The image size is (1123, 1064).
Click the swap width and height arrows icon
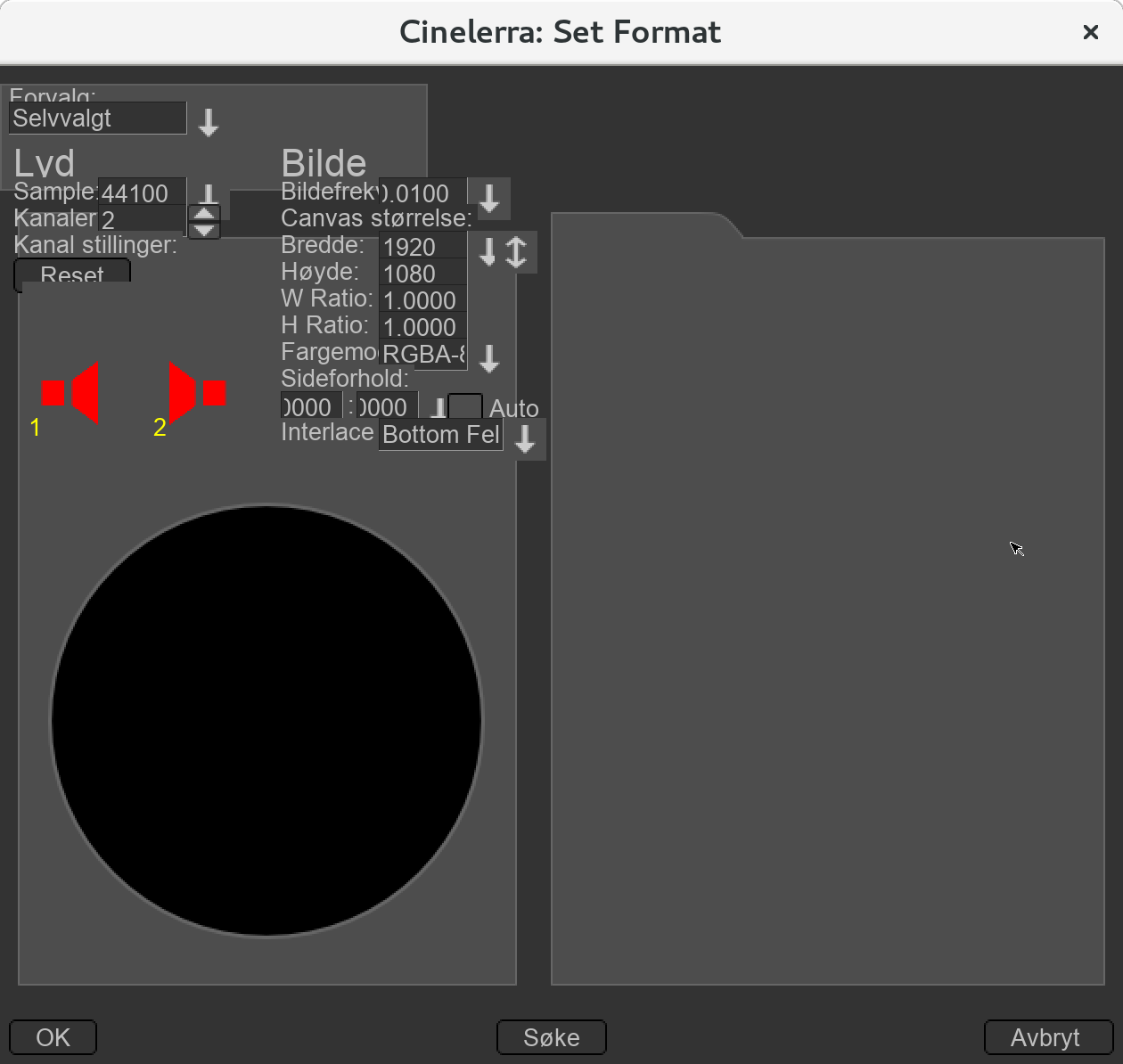(x=517, y=252)
